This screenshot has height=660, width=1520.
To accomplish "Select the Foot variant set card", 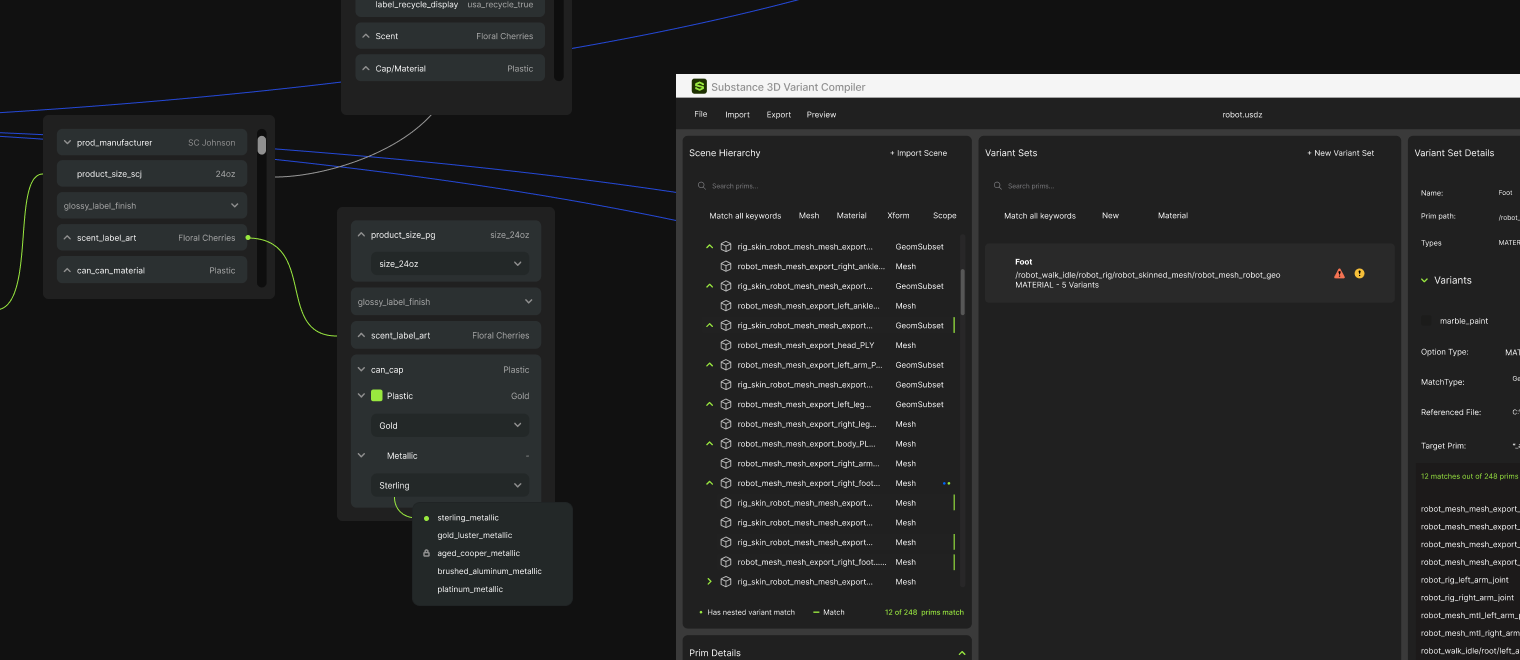I will click(x=1190, y=273).
